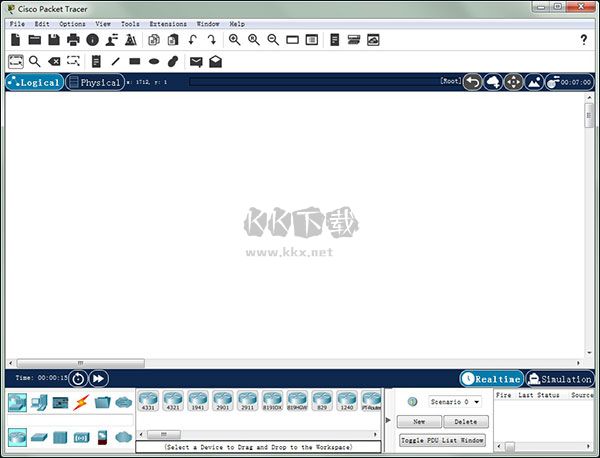Create a new file with the New icon

click(16, 40)
